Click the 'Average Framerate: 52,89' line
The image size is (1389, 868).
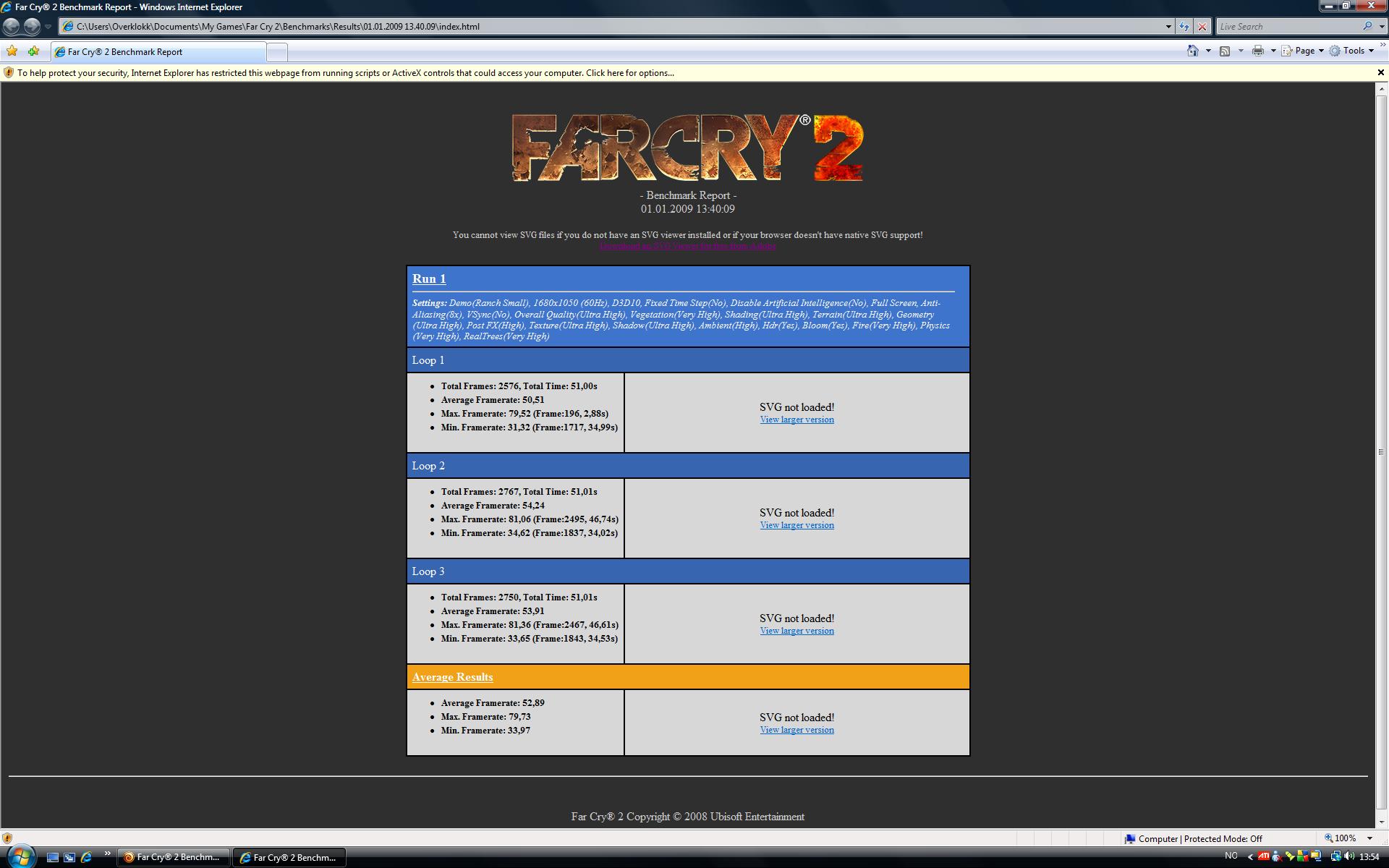pos(493,703)
